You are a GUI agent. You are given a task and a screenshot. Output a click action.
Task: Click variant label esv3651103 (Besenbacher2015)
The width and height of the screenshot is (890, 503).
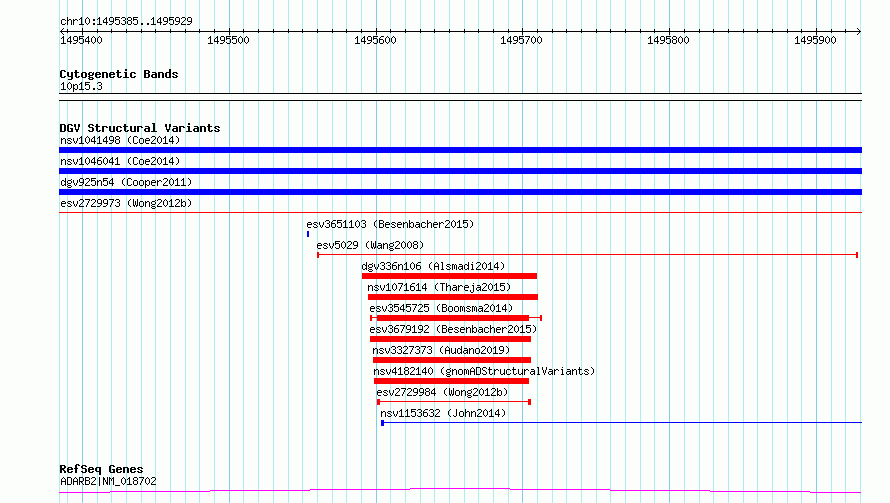(x=390, y=224)
